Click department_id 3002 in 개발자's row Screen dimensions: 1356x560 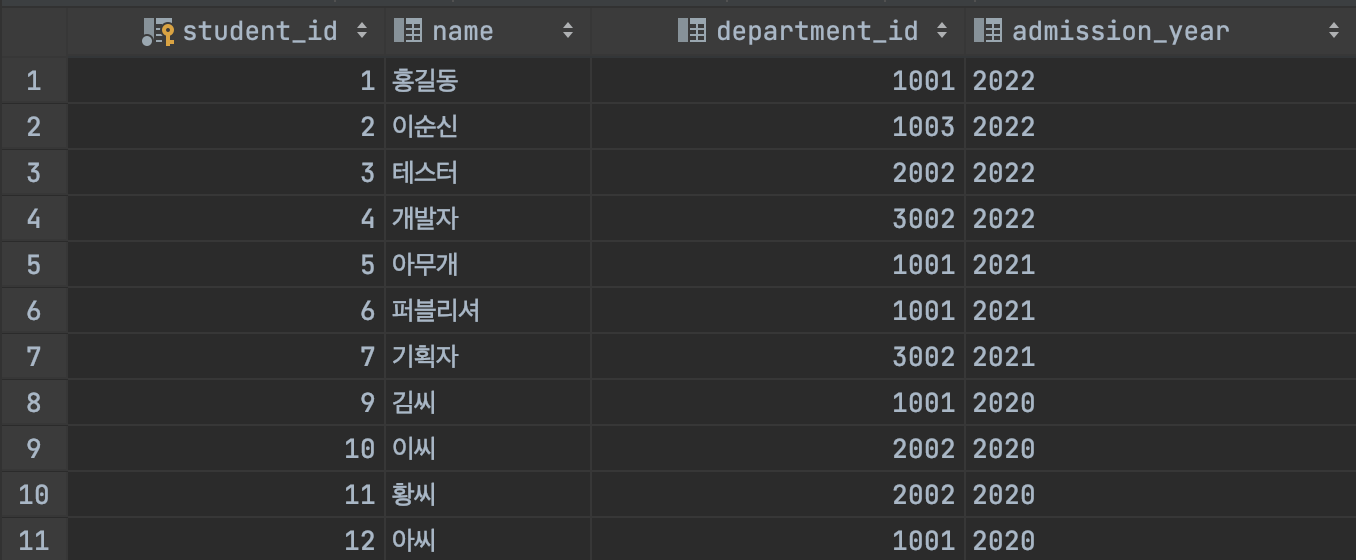[777, 219]
